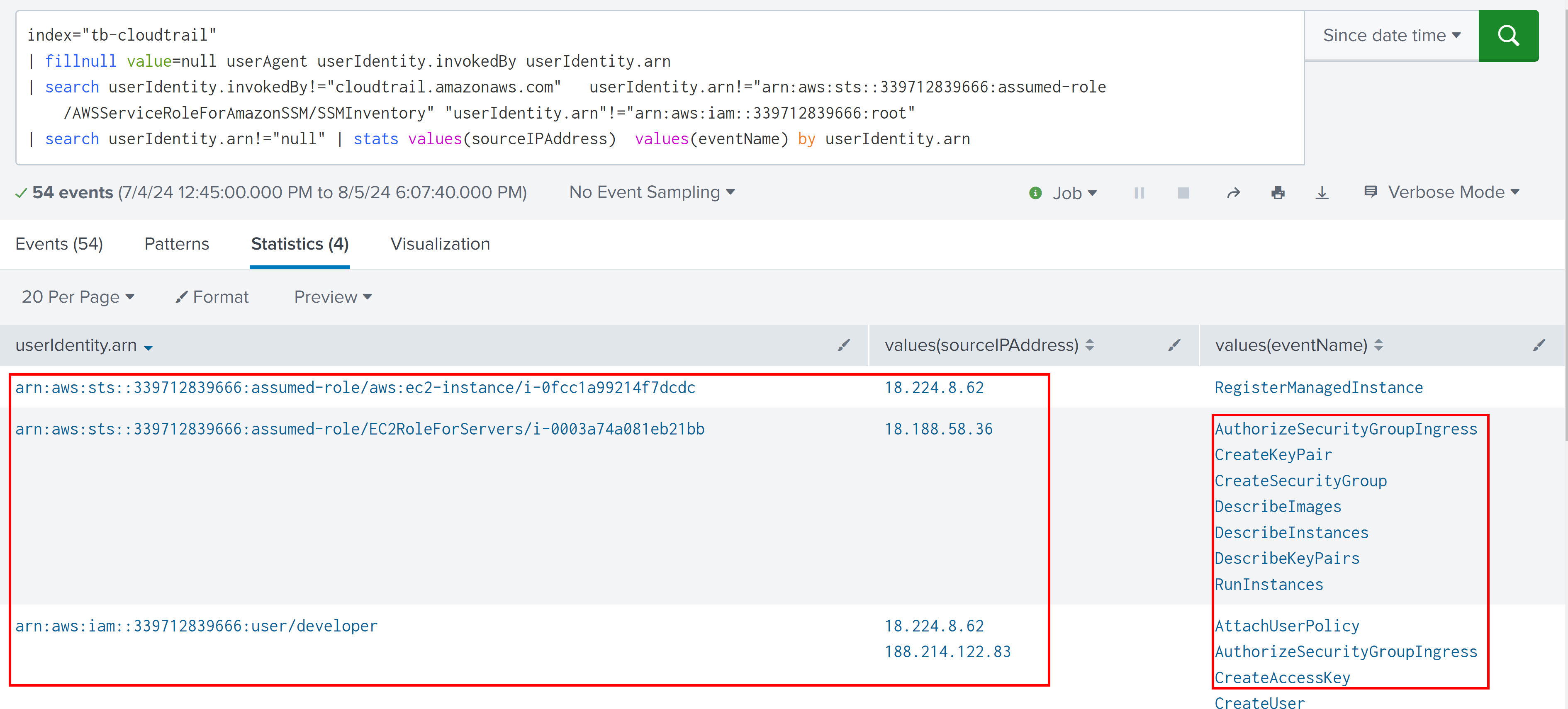
Task: Print the search results
Action: pyautogui.click(x=1278, y=193)
